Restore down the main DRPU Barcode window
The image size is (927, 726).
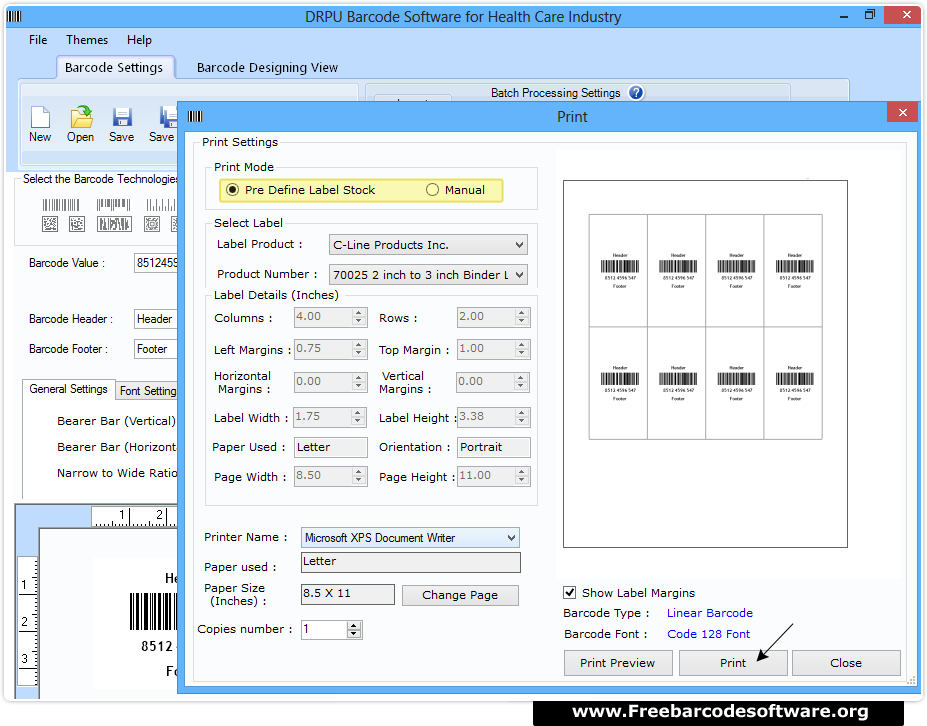click(870, 15)
